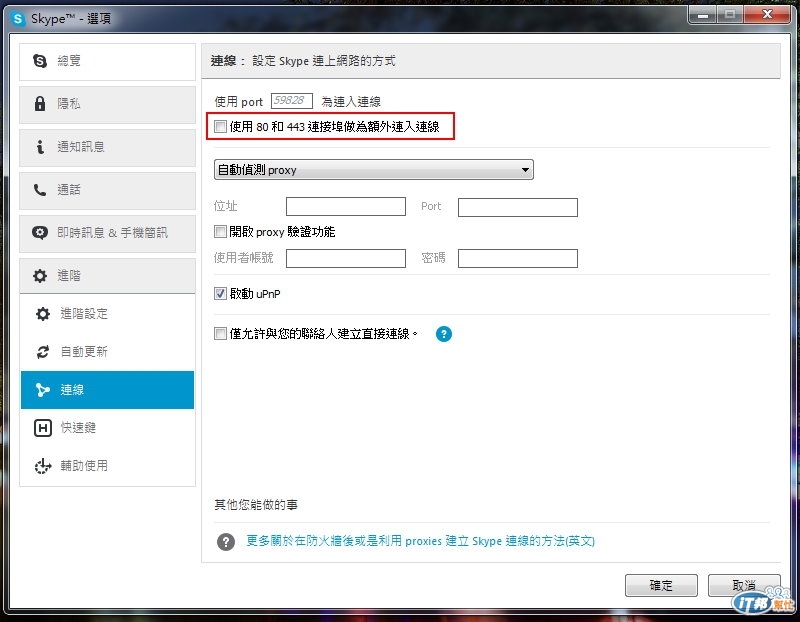
Task: Click the gear icon beside 進階
Action: [40, 276]
